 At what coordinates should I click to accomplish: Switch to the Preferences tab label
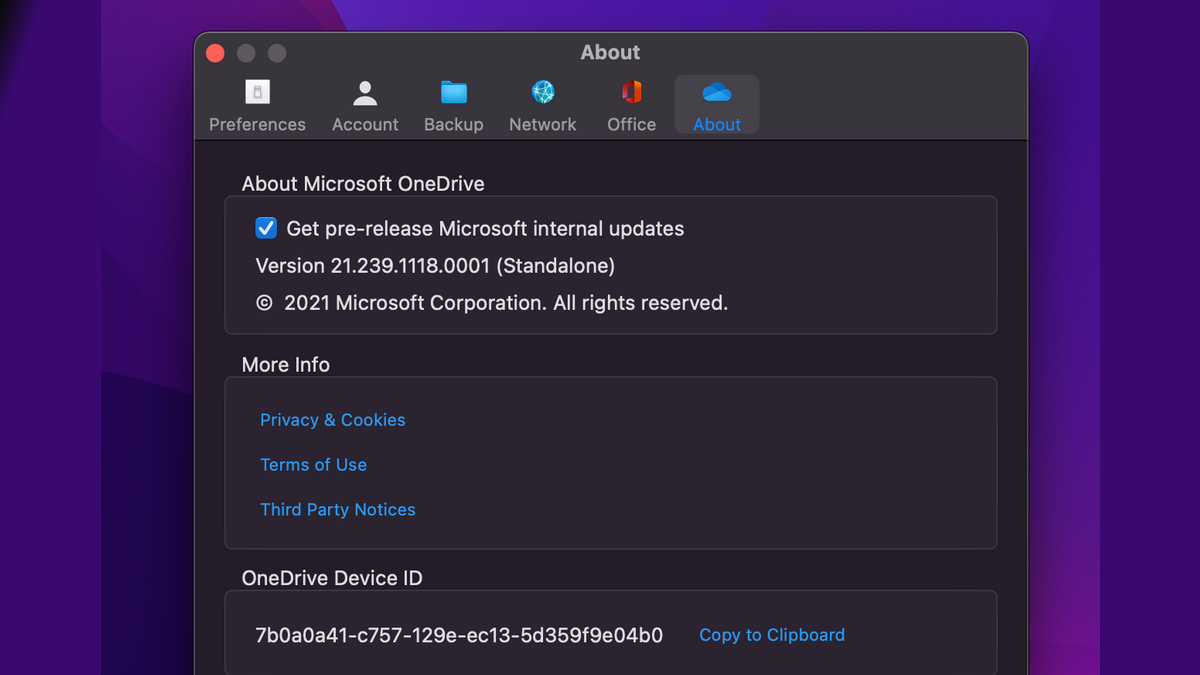[x=257, y=125]
